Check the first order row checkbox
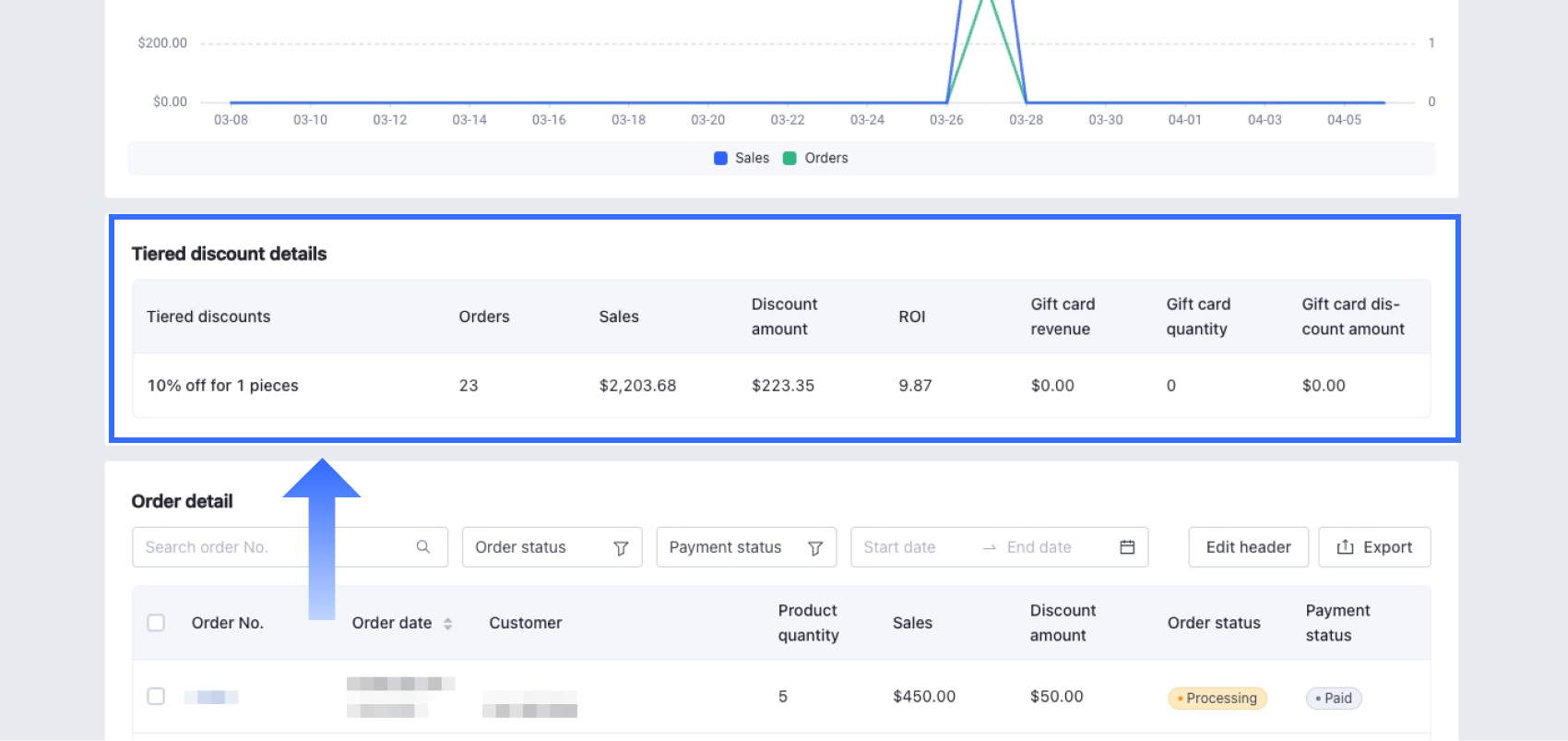 coord(156,696)
